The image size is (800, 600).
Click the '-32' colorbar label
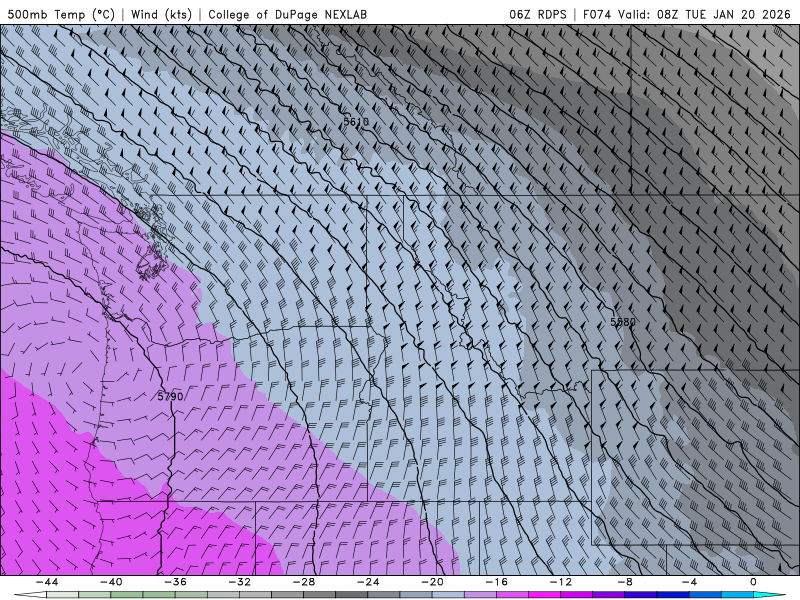[x=239, y=582]
